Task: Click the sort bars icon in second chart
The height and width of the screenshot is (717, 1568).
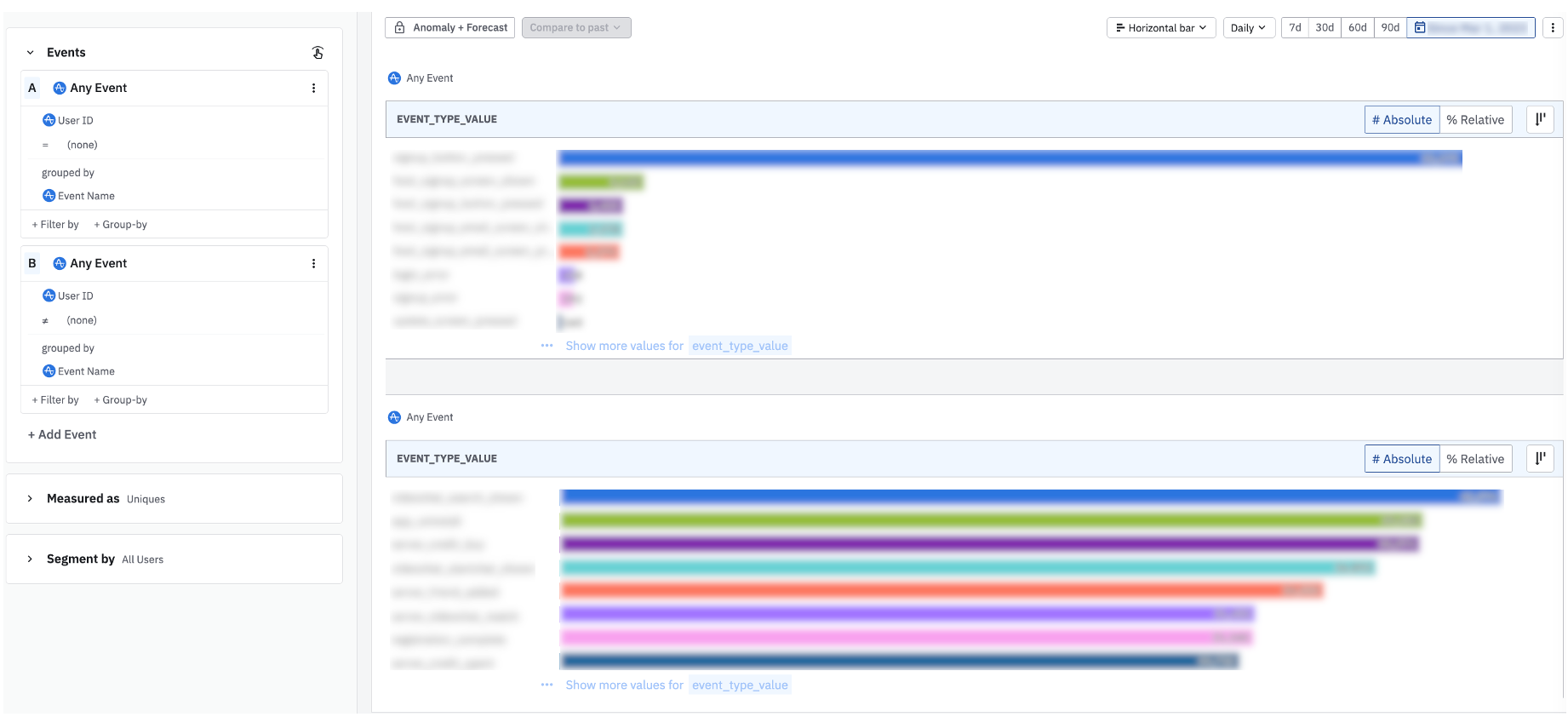Action: [x=1540, y=459]
